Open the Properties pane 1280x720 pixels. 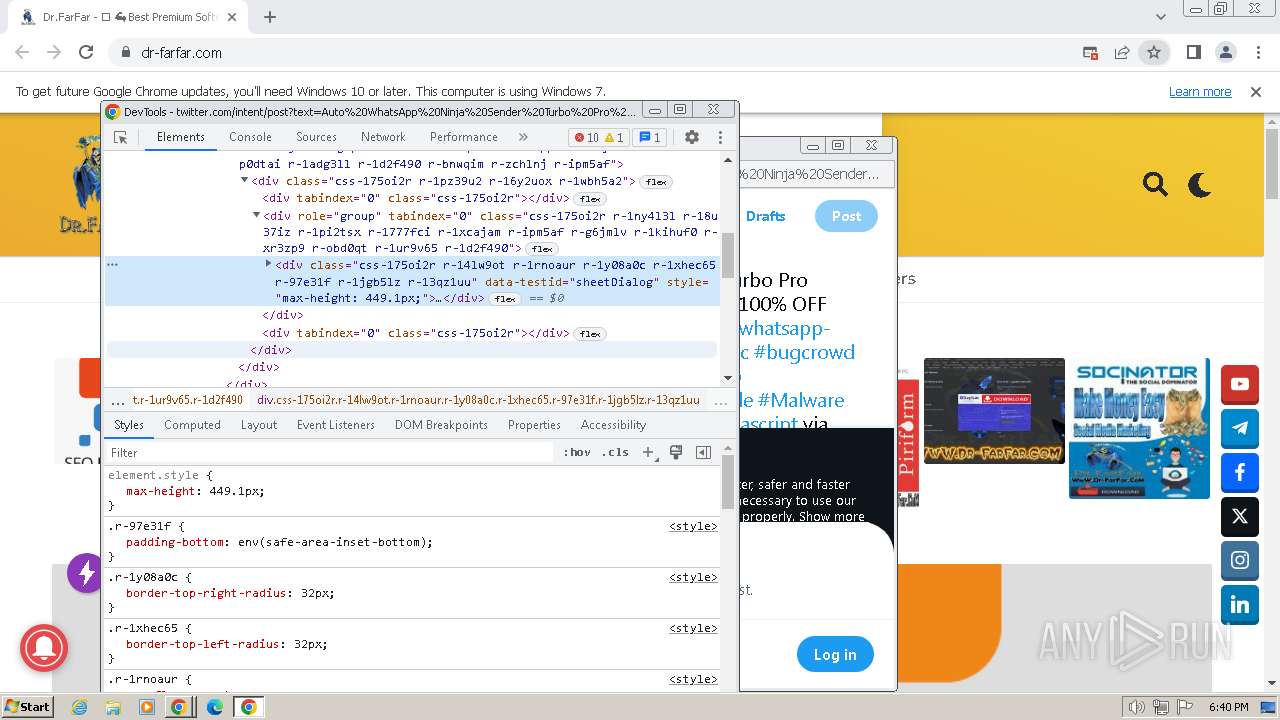tap(534, 425)
